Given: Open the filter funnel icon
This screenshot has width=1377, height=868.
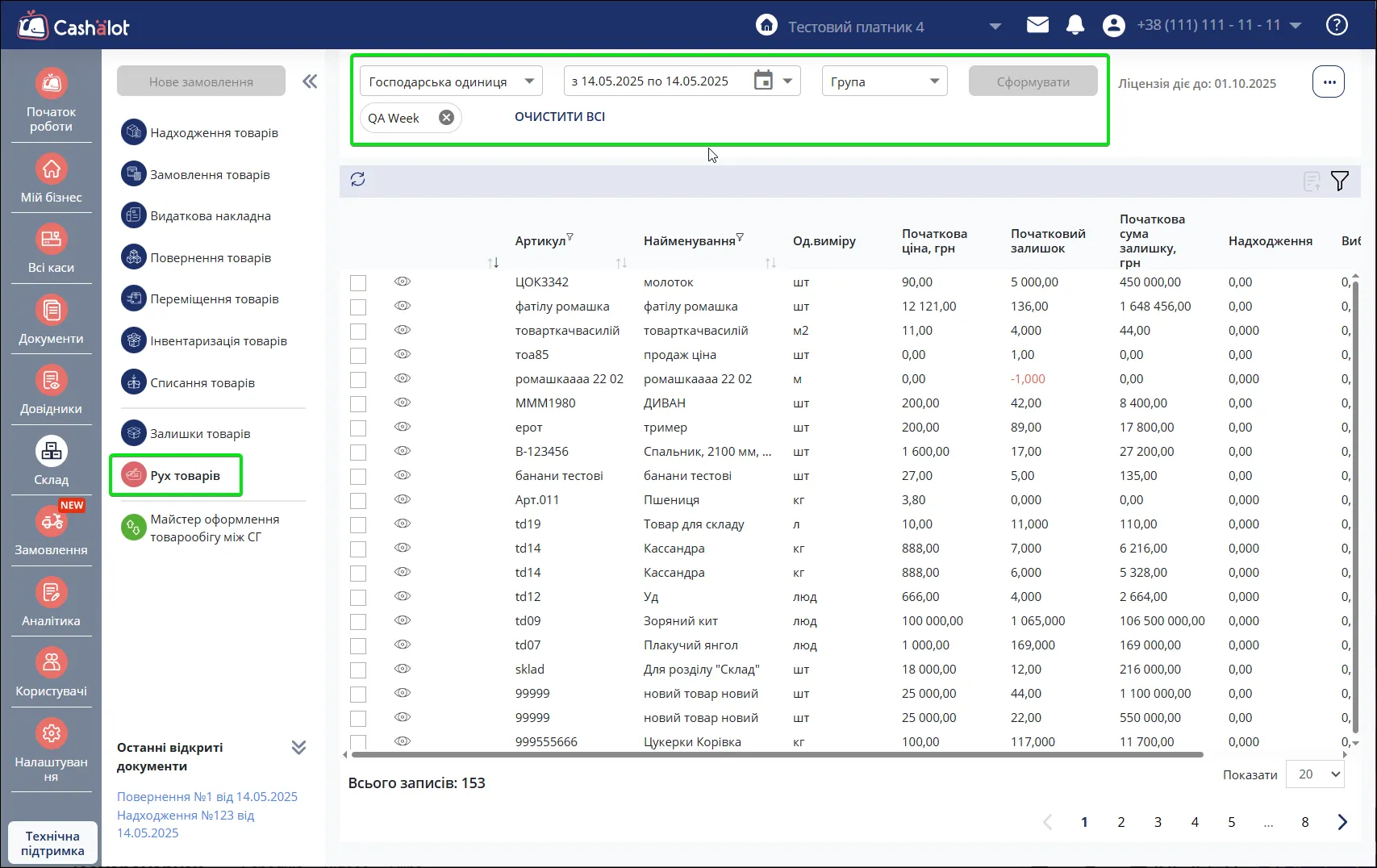Looking at the screenshot, I should 1339,181.
